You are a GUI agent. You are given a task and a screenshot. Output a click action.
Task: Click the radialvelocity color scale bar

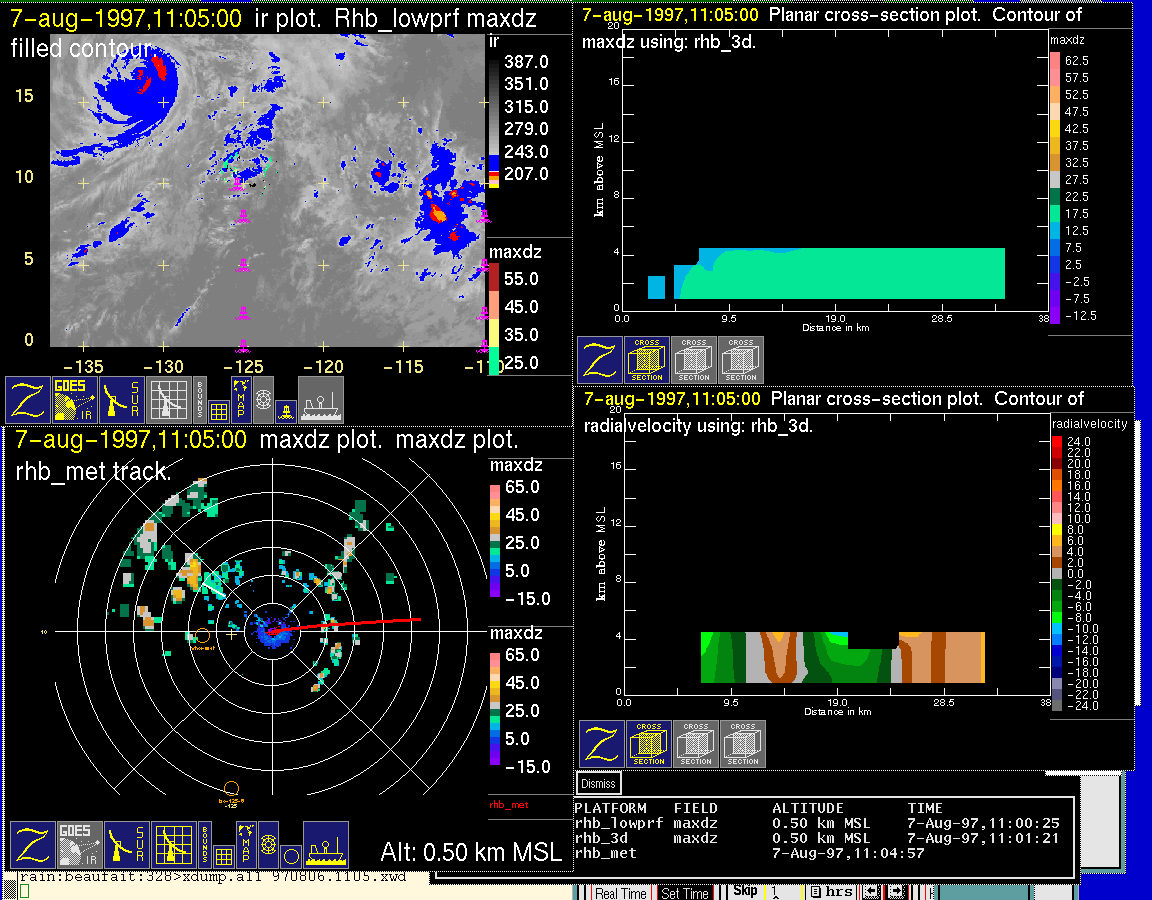[1059, 572]
